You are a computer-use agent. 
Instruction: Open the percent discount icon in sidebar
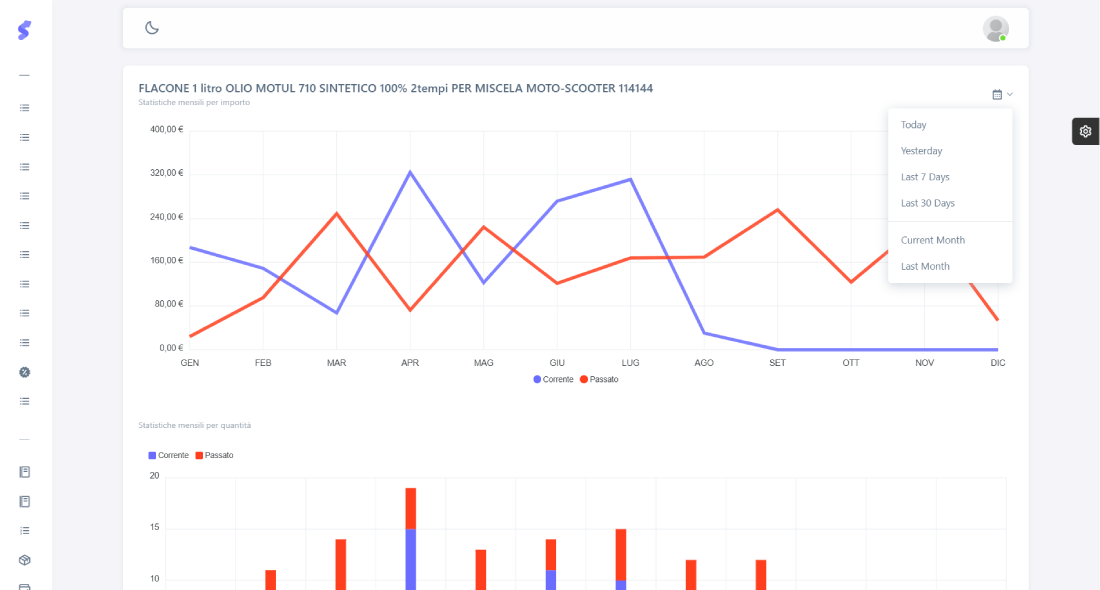pos(25,373)
